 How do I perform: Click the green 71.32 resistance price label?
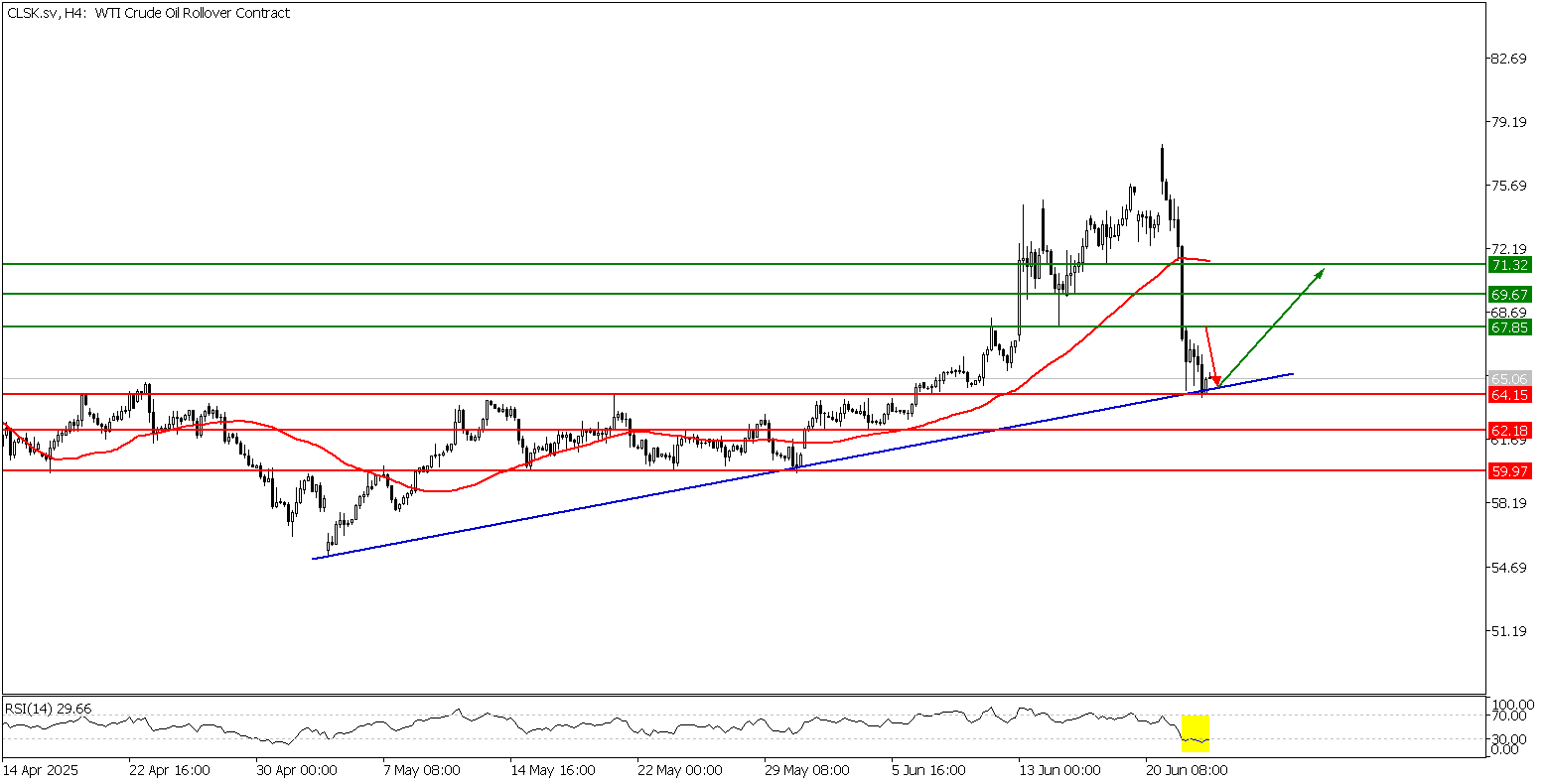pyautogui.click(x=1509, y=264)
